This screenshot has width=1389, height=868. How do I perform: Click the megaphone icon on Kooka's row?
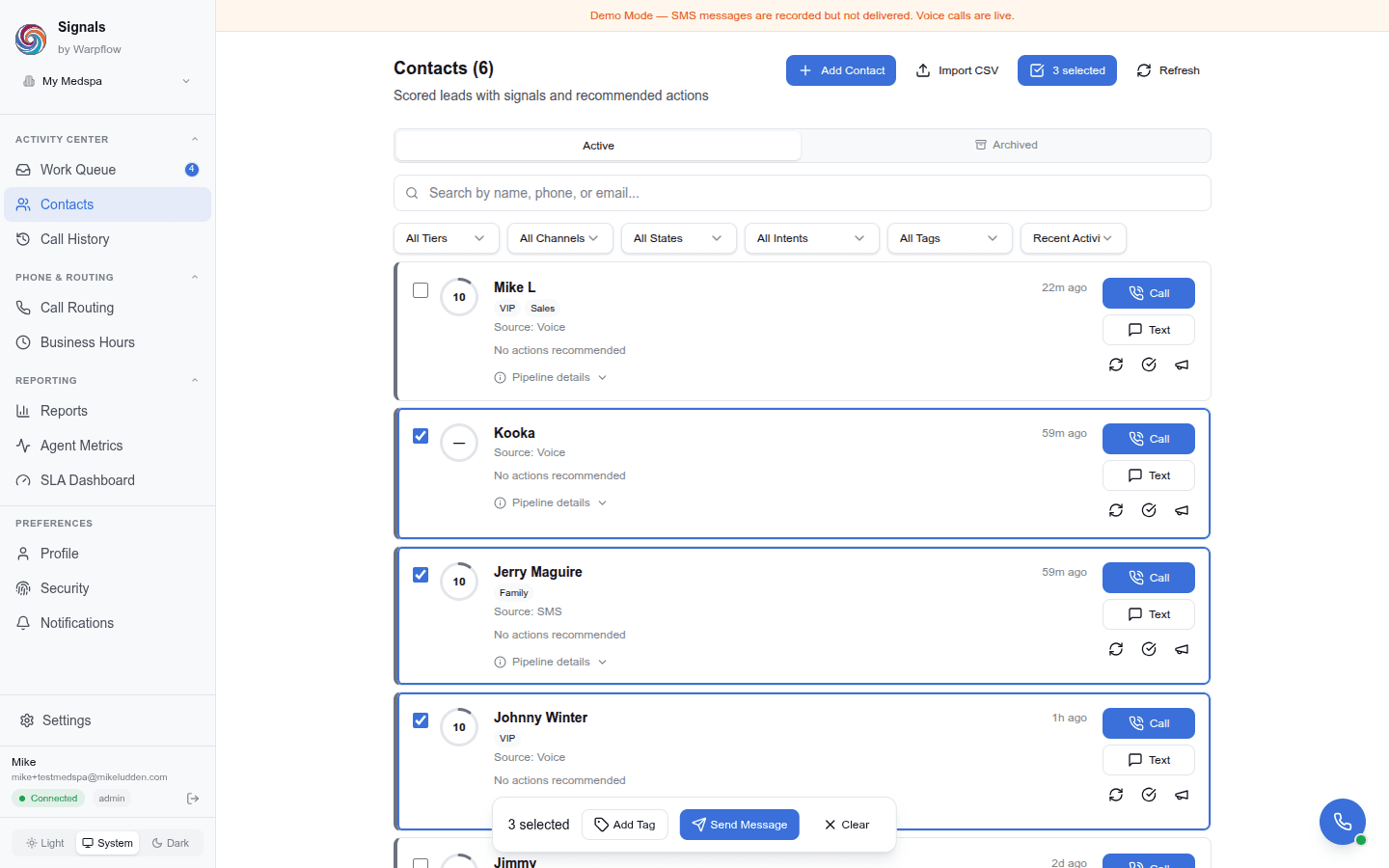click(x=1182, y=510)
